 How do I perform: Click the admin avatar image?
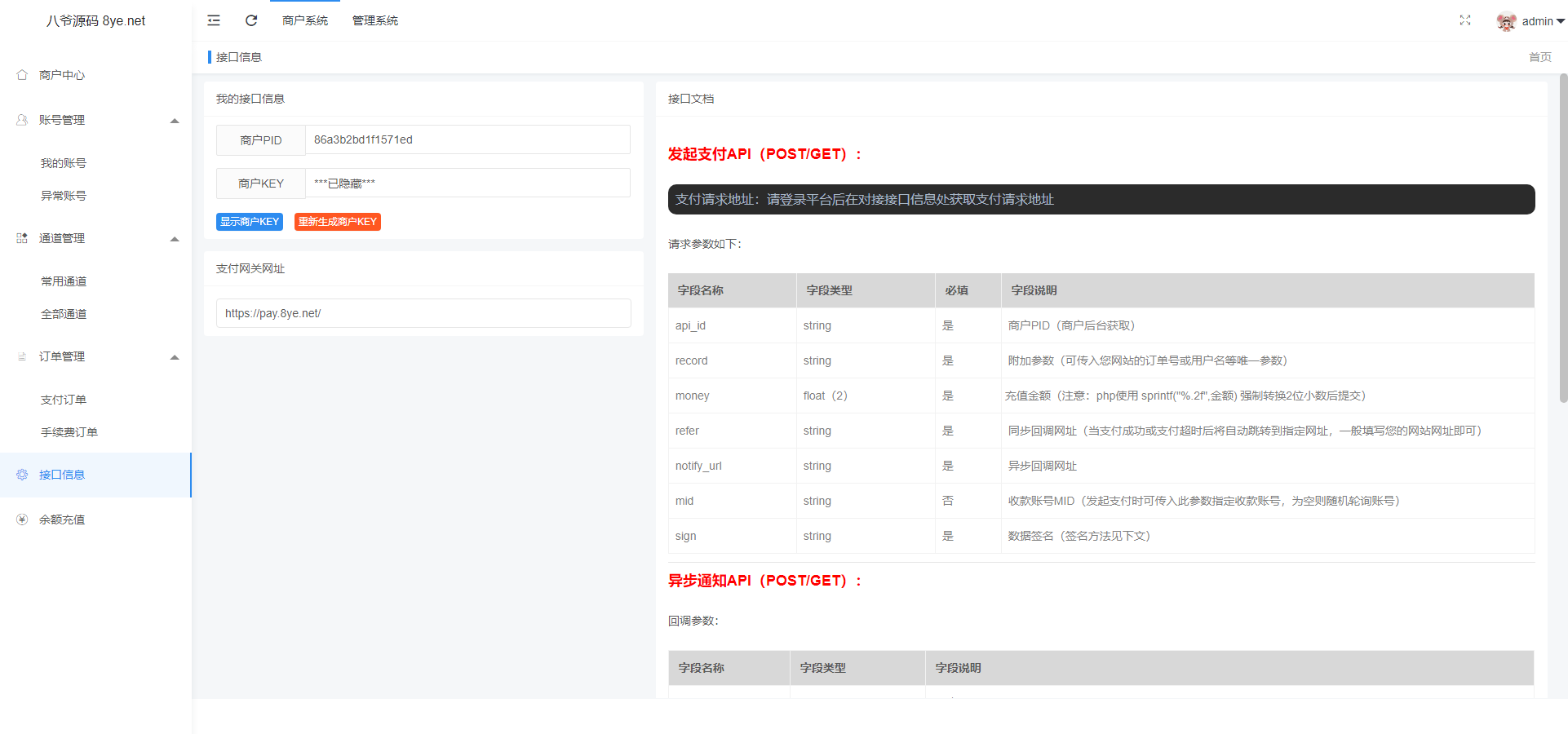(1505, 20)
